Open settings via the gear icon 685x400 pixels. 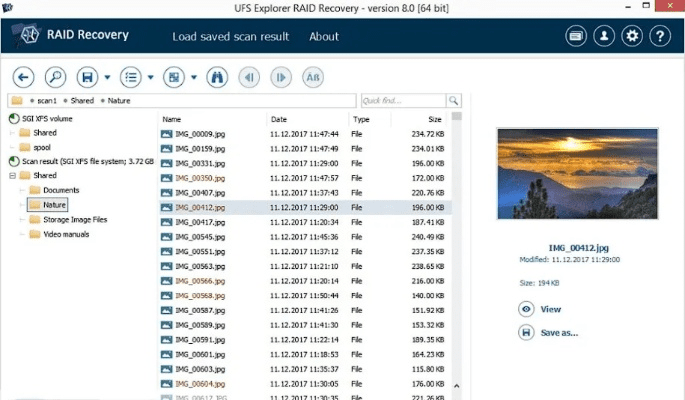[x=631, y=36]
